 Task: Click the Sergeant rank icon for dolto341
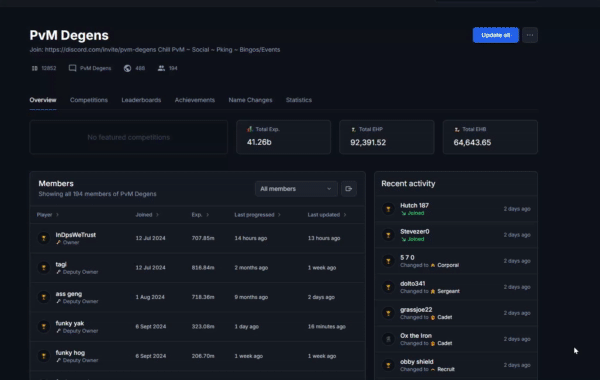tap(433, 291)
